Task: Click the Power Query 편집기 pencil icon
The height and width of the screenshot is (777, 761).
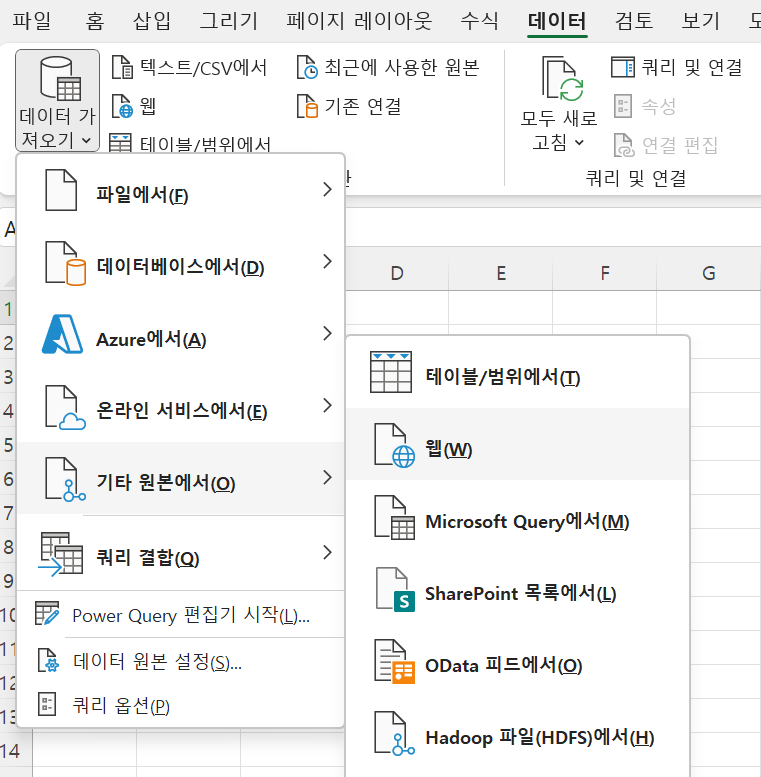Action: [47, 613]
